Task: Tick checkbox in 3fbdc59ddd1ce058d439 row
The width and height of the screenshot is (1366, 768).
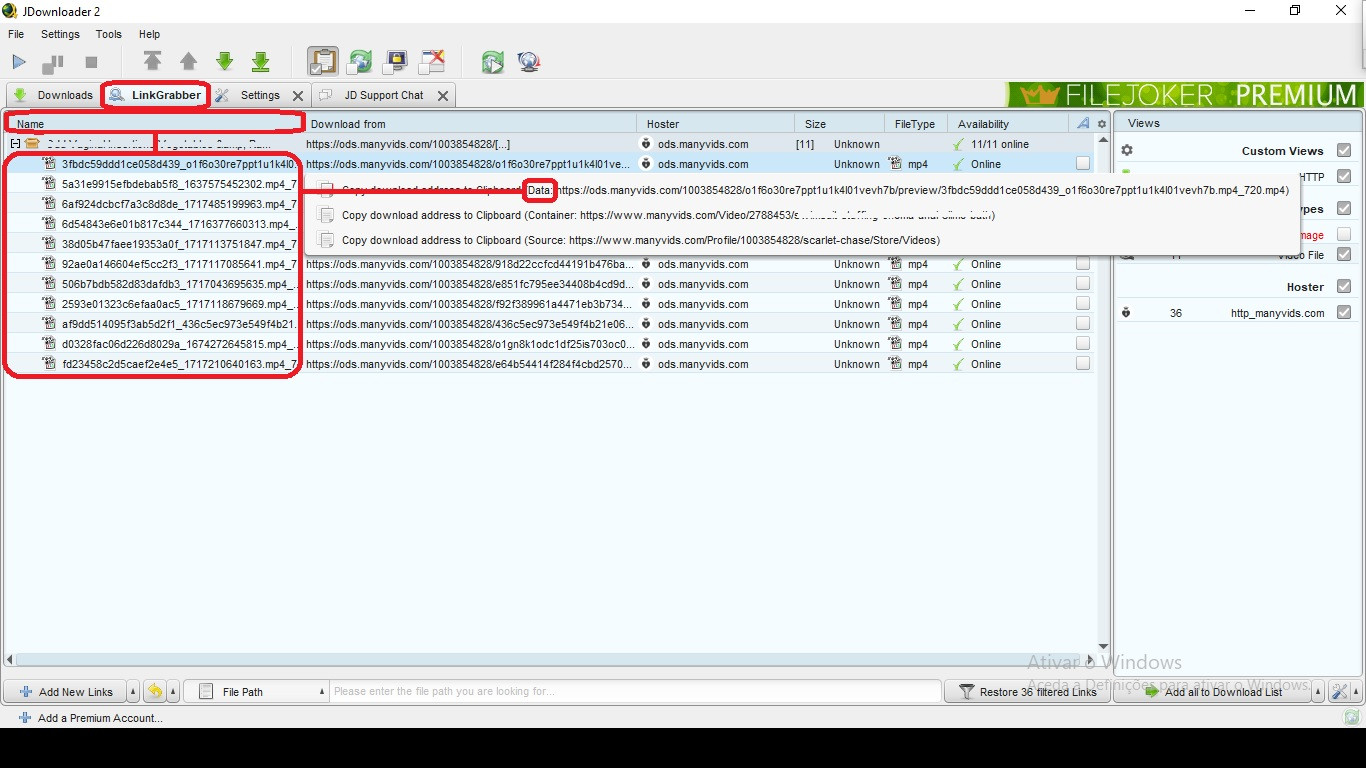Action: click(1082, 164)
